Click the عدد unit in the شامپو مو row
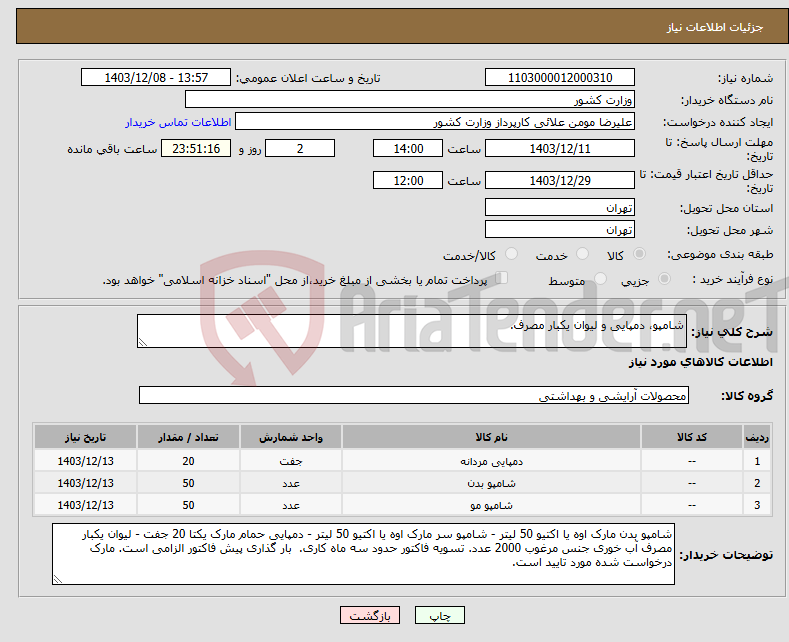The image size is (789, 642). [291, 505]
